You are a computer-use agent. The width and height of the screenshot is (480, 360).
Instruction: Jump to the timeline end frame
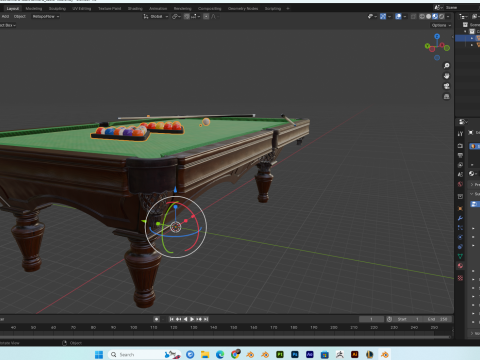pos(206,319)
